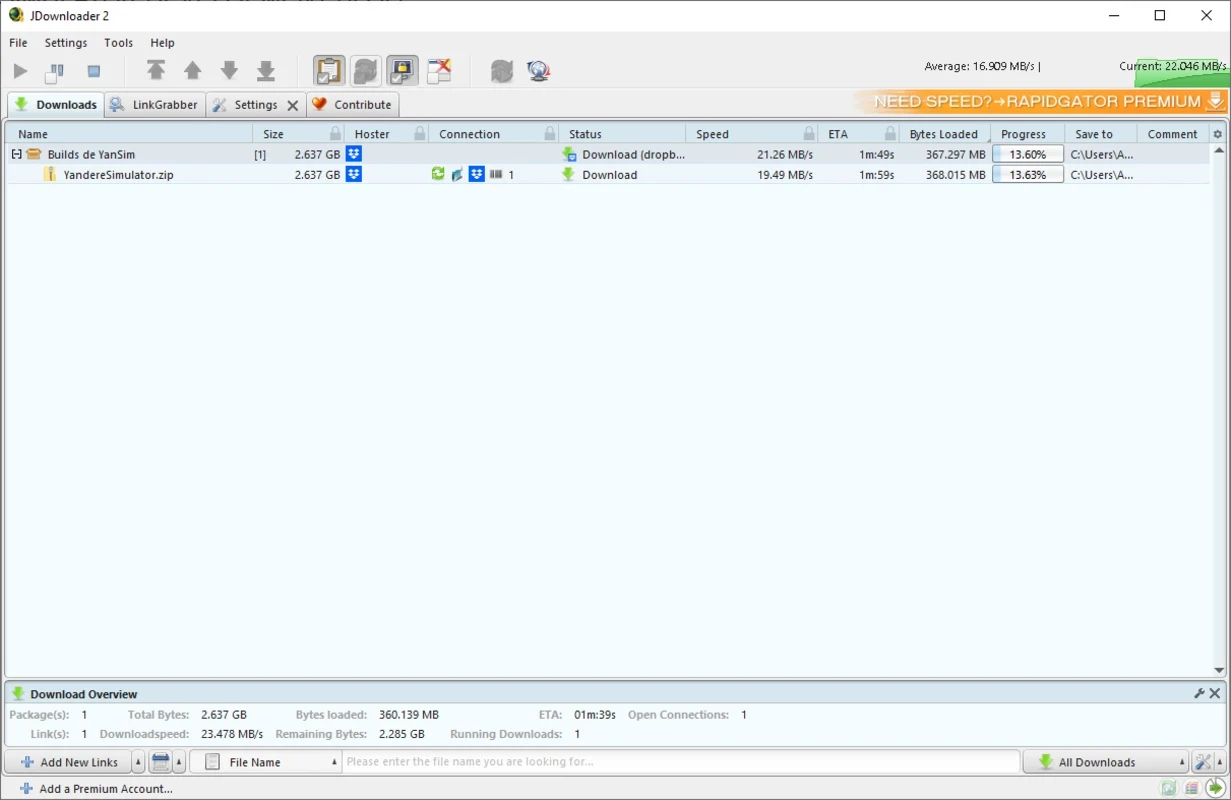The height and width of the screenshot is (800, 1231).
Task: Move selected item down one position
Action: pos(229,70)
